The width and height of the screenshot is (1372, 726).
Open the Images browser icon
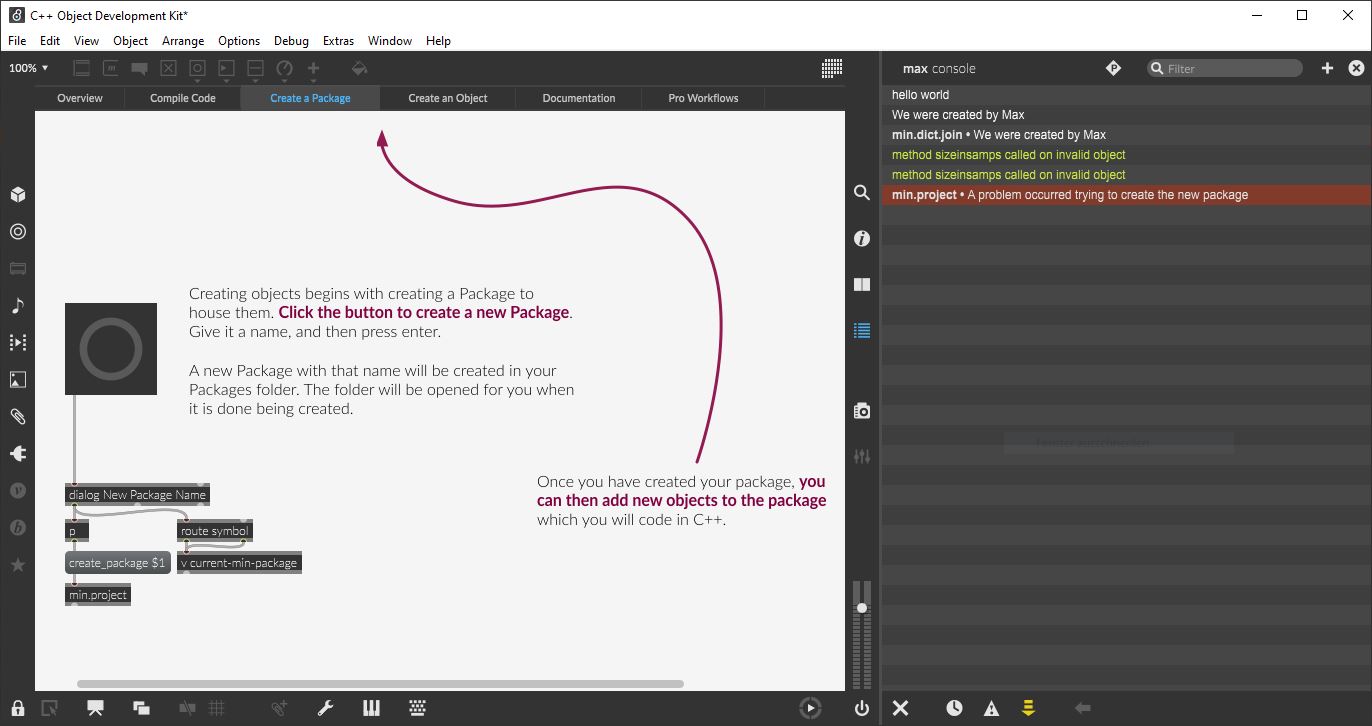(x=17, y=379)
